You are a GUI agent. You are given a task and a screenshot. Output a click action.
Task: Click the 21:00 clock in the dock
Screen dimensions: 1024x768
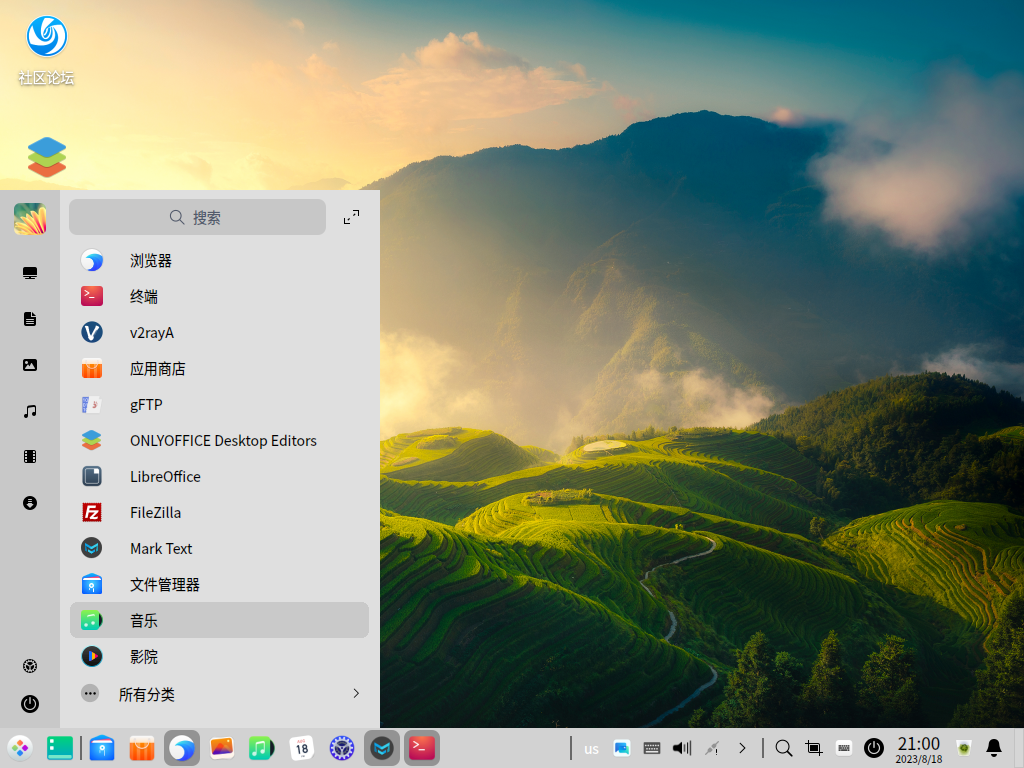pyautogui.click(x=918, y=748)
